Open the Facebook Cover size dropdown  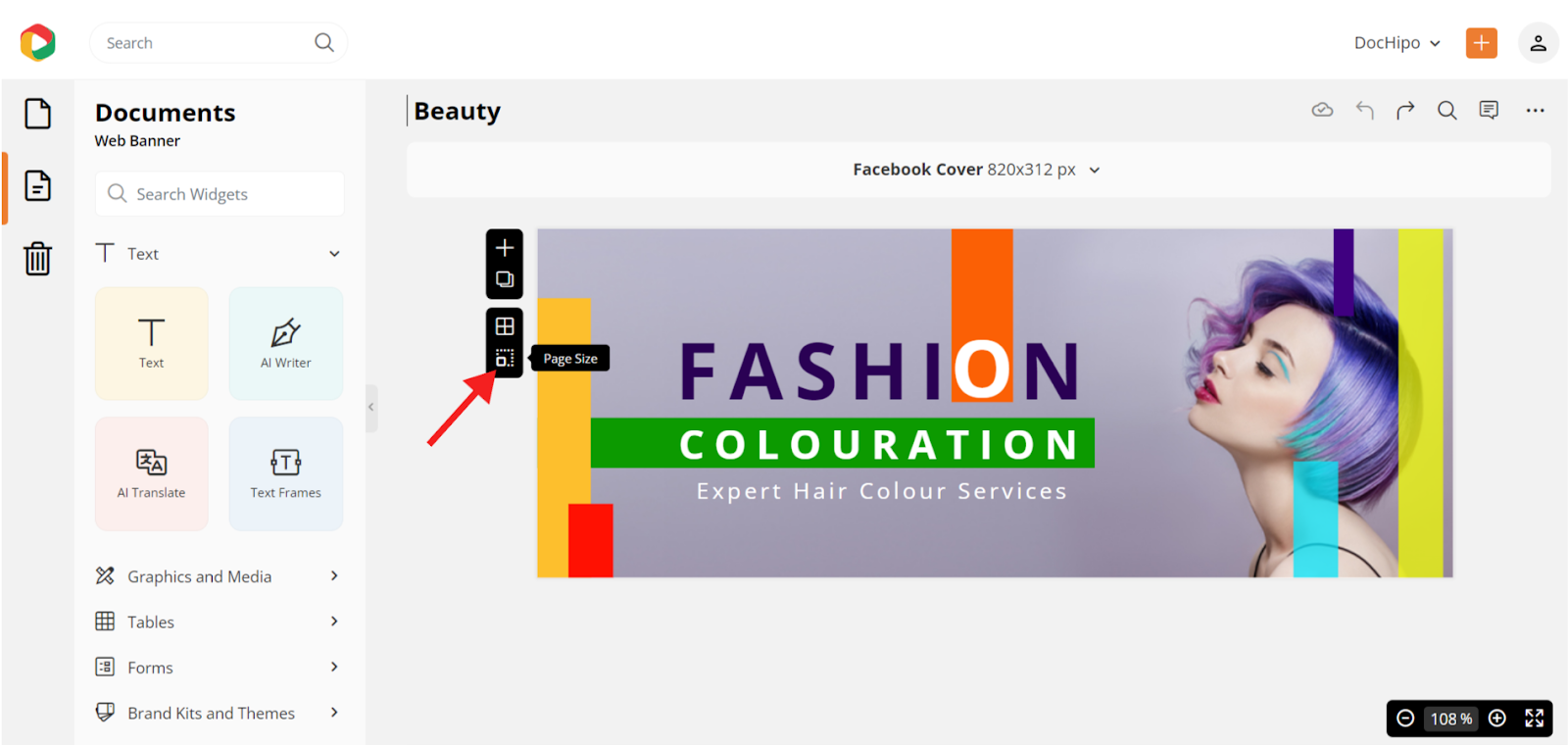point(977,170)
